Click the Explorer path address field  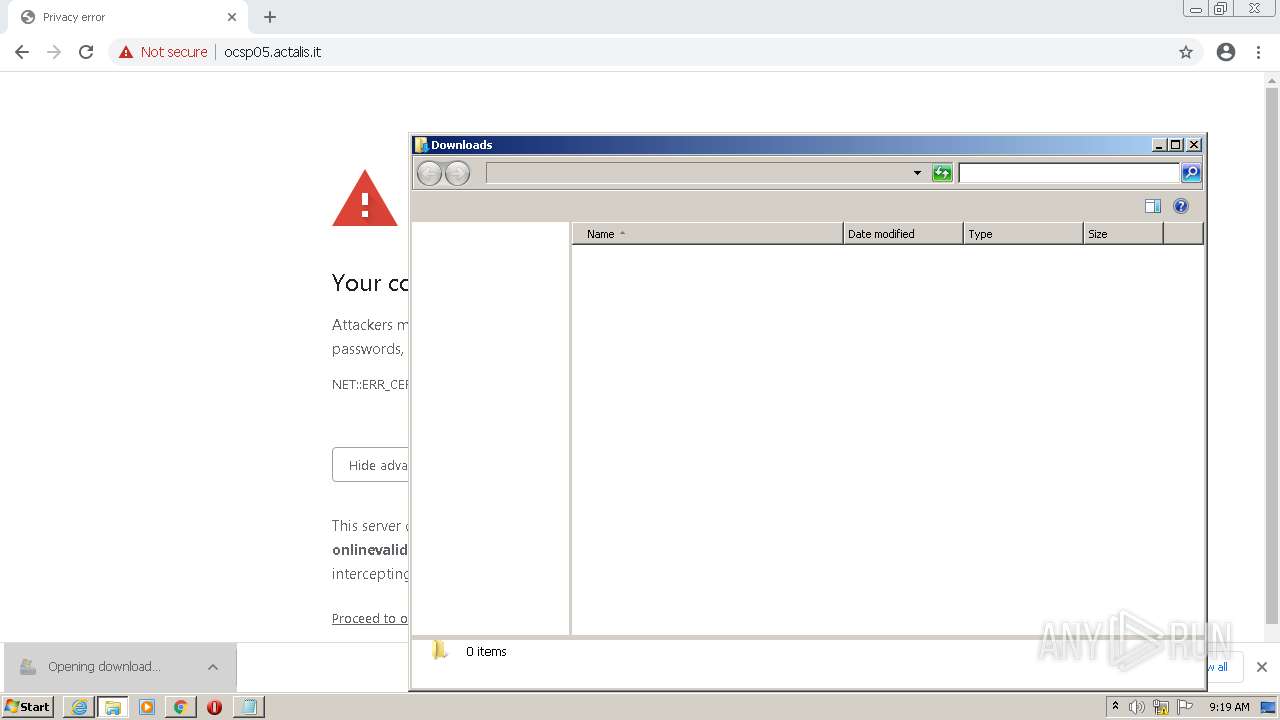[698, 173]
